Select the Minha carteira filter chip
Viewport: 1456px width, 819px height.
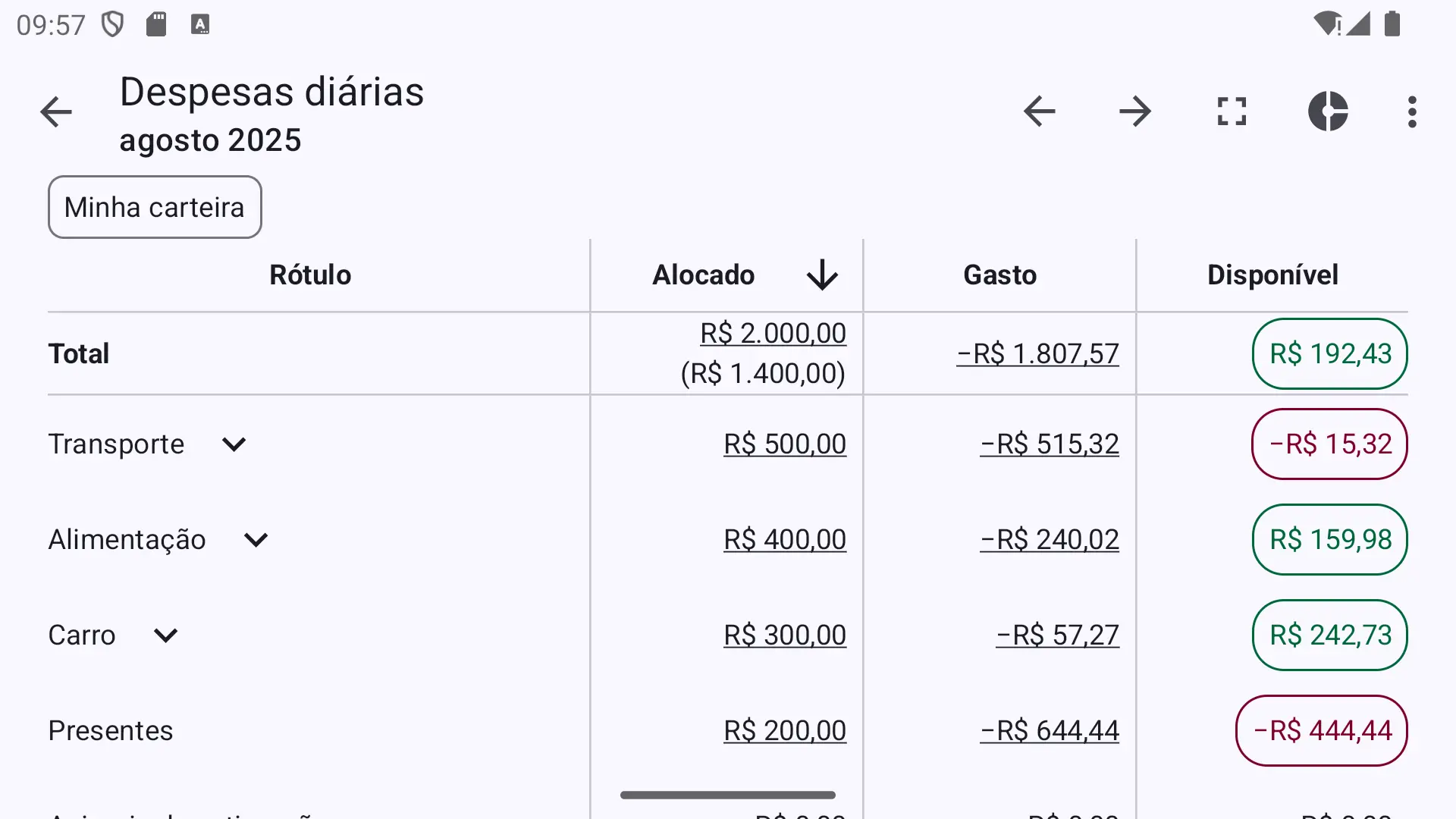155,207
